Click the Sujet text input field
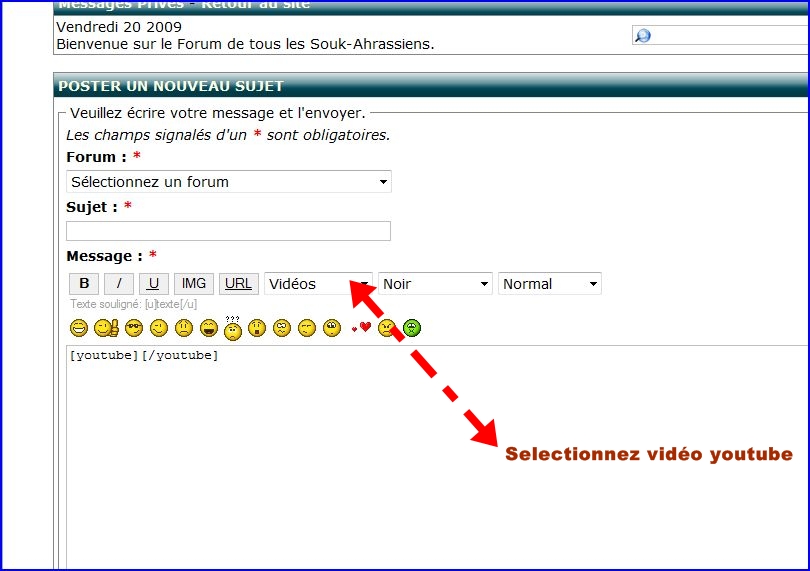This screenshot has width=810, height=571. pyautogui.click(x=228, y=231)
